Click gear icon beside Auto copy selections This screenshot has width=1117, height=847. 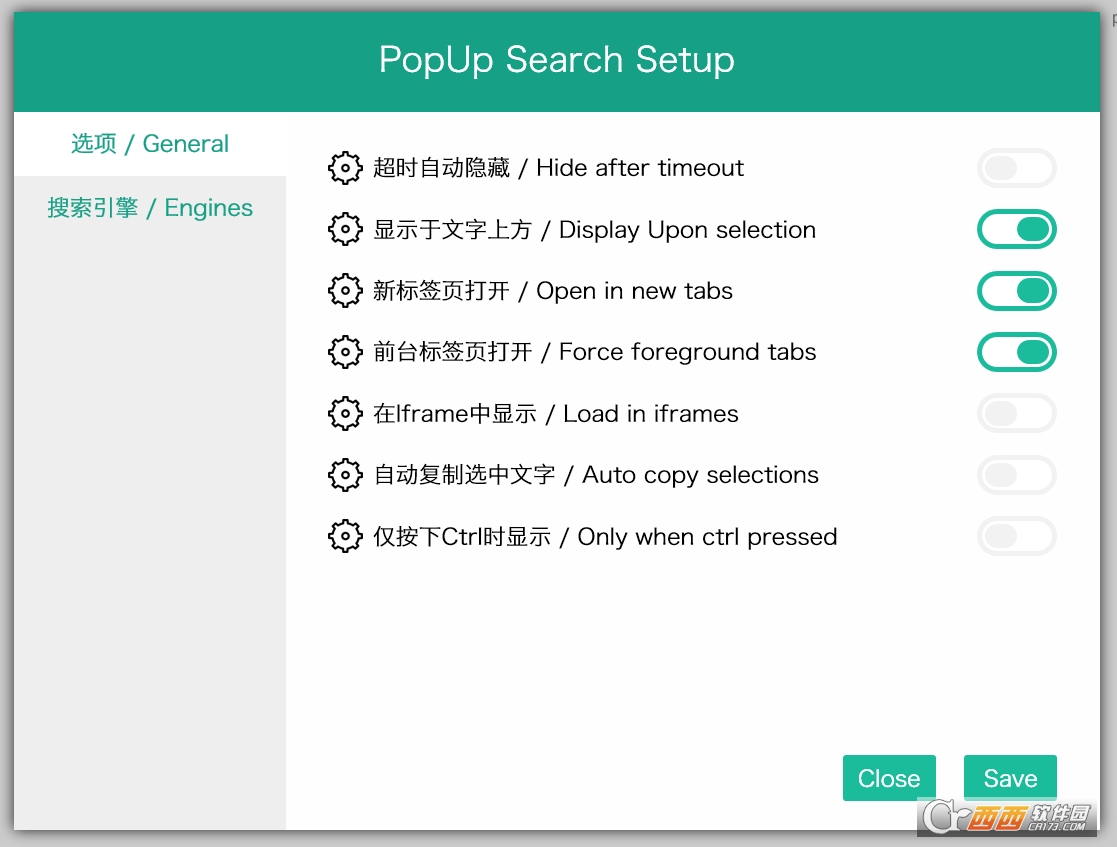pos(345,475)
